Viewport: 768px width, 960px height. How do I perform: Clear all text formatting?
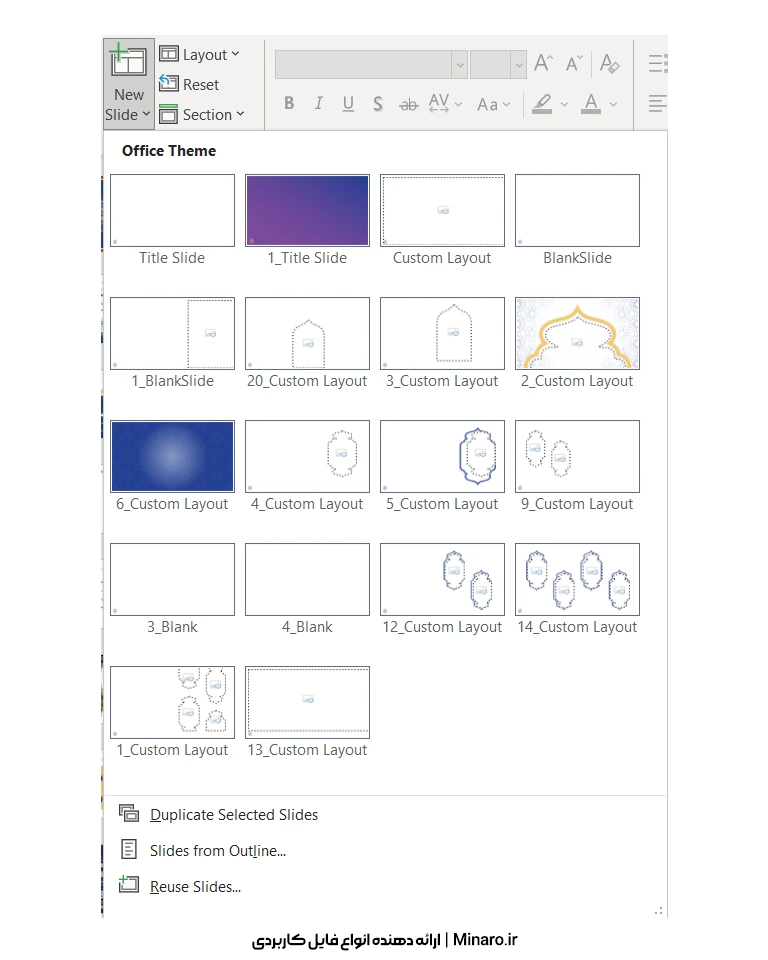[x=609, y=64]
